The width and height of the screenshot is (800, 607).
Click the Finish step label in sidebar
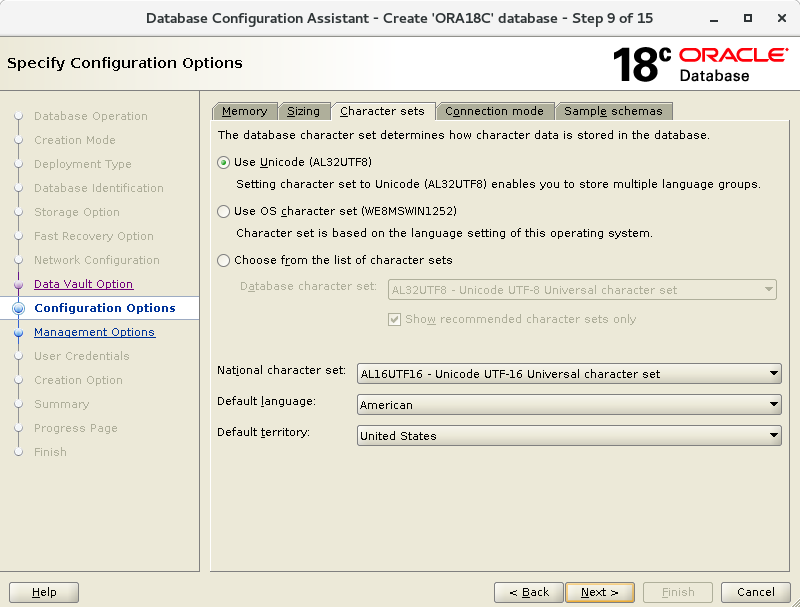(x=51, y=452)
